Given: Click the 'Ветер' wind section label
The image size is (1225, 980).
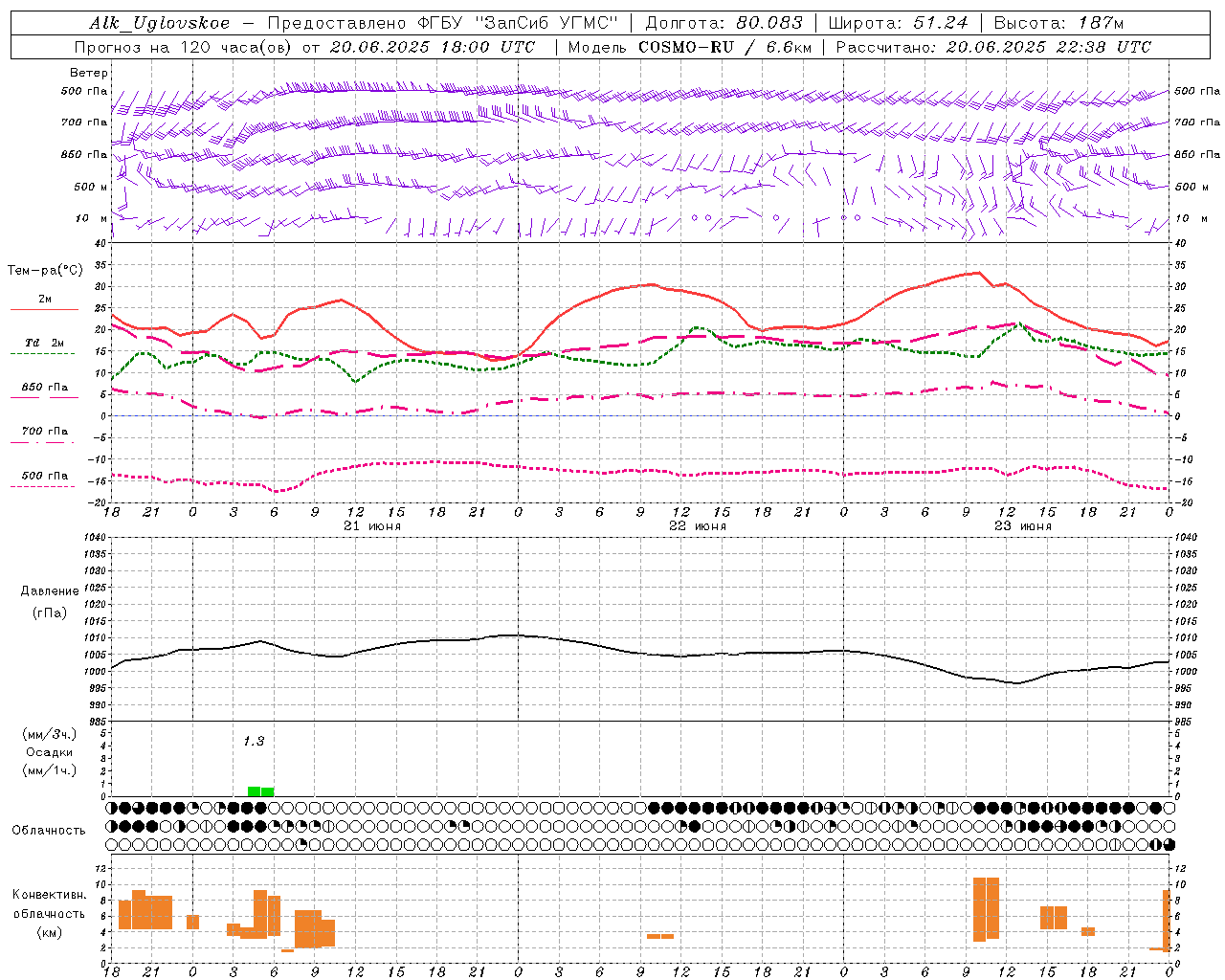Looking at the screenshot, I should tap(88, 73).
